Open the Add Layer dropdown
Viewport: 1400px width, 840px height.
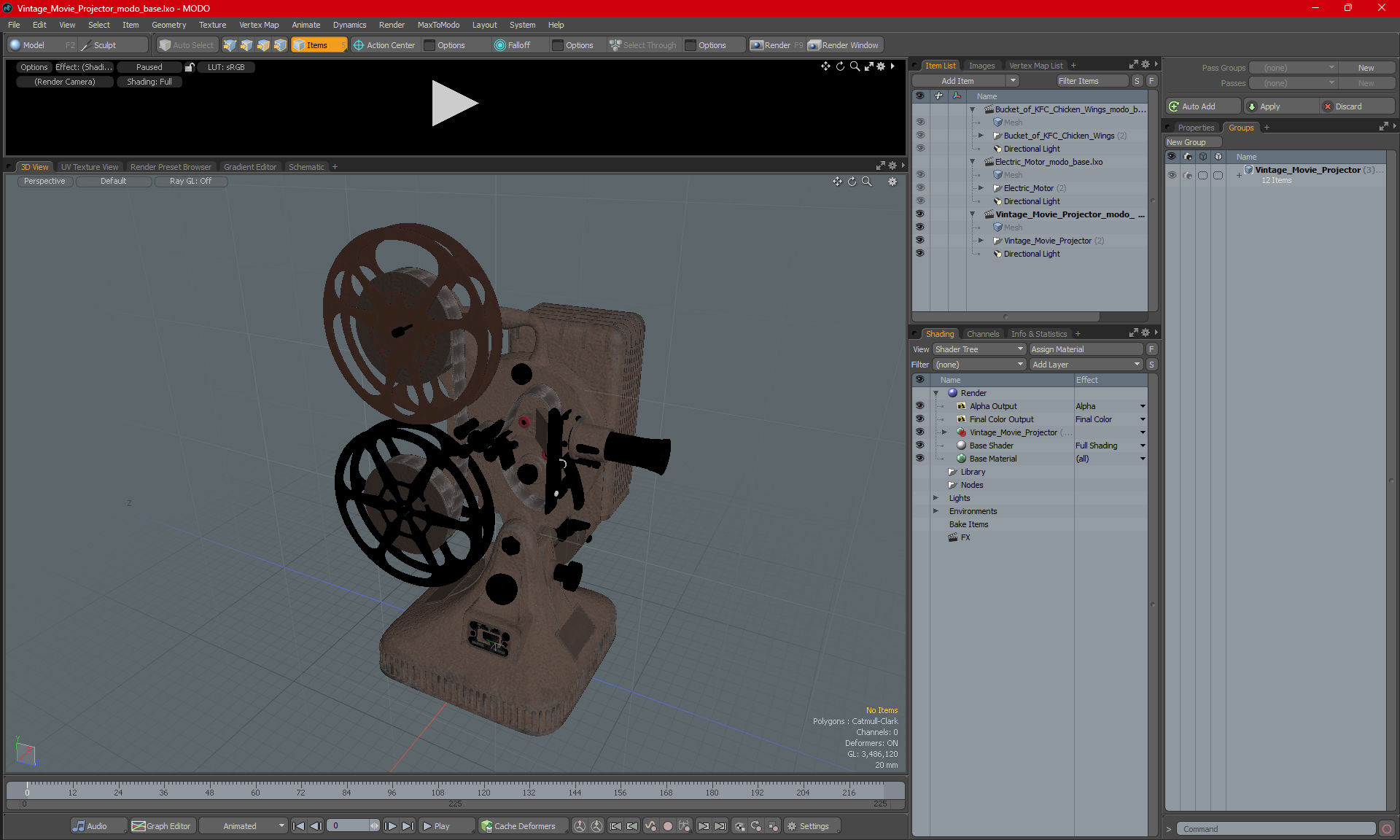(1086, 365)
